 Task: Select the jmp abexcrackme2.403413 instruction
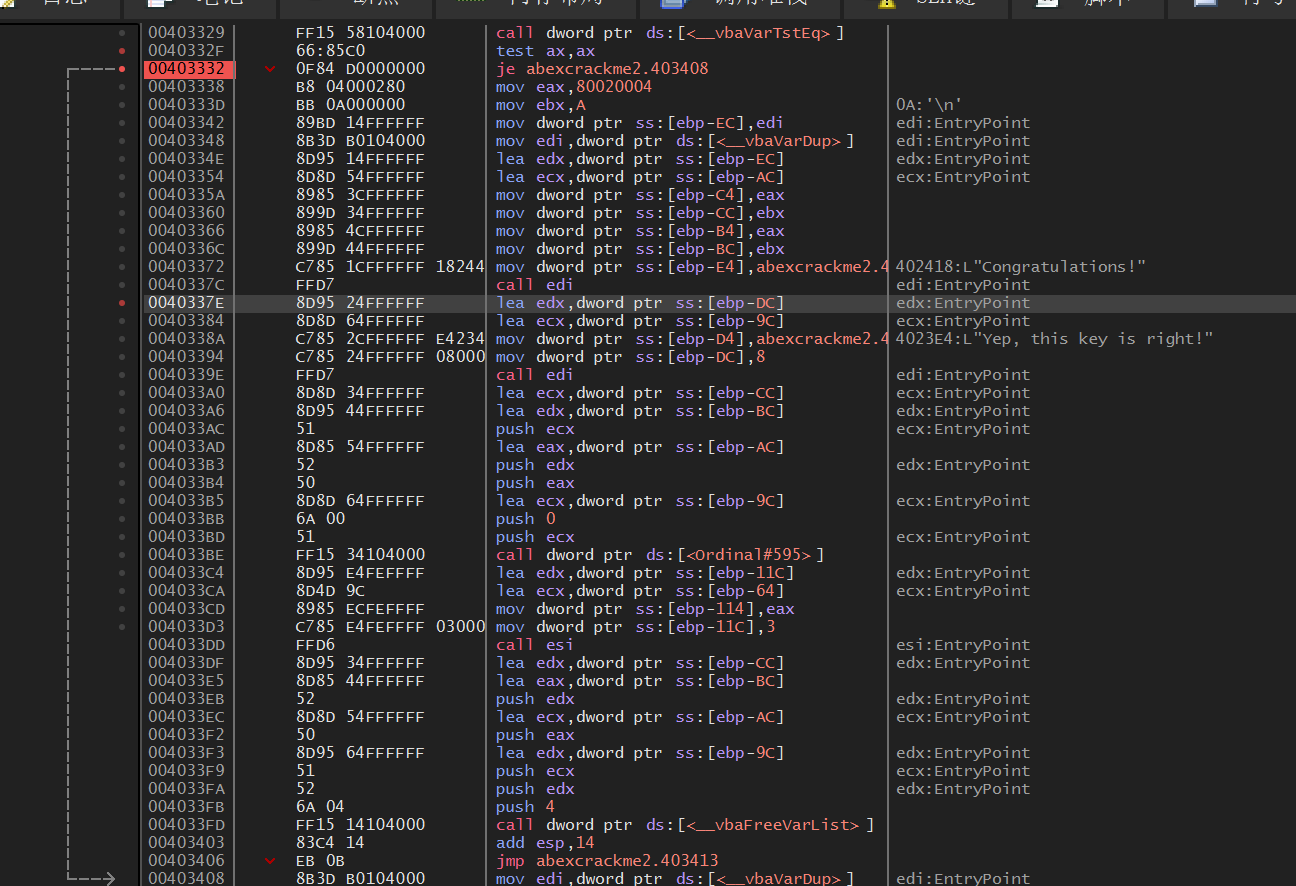[607, 861]
